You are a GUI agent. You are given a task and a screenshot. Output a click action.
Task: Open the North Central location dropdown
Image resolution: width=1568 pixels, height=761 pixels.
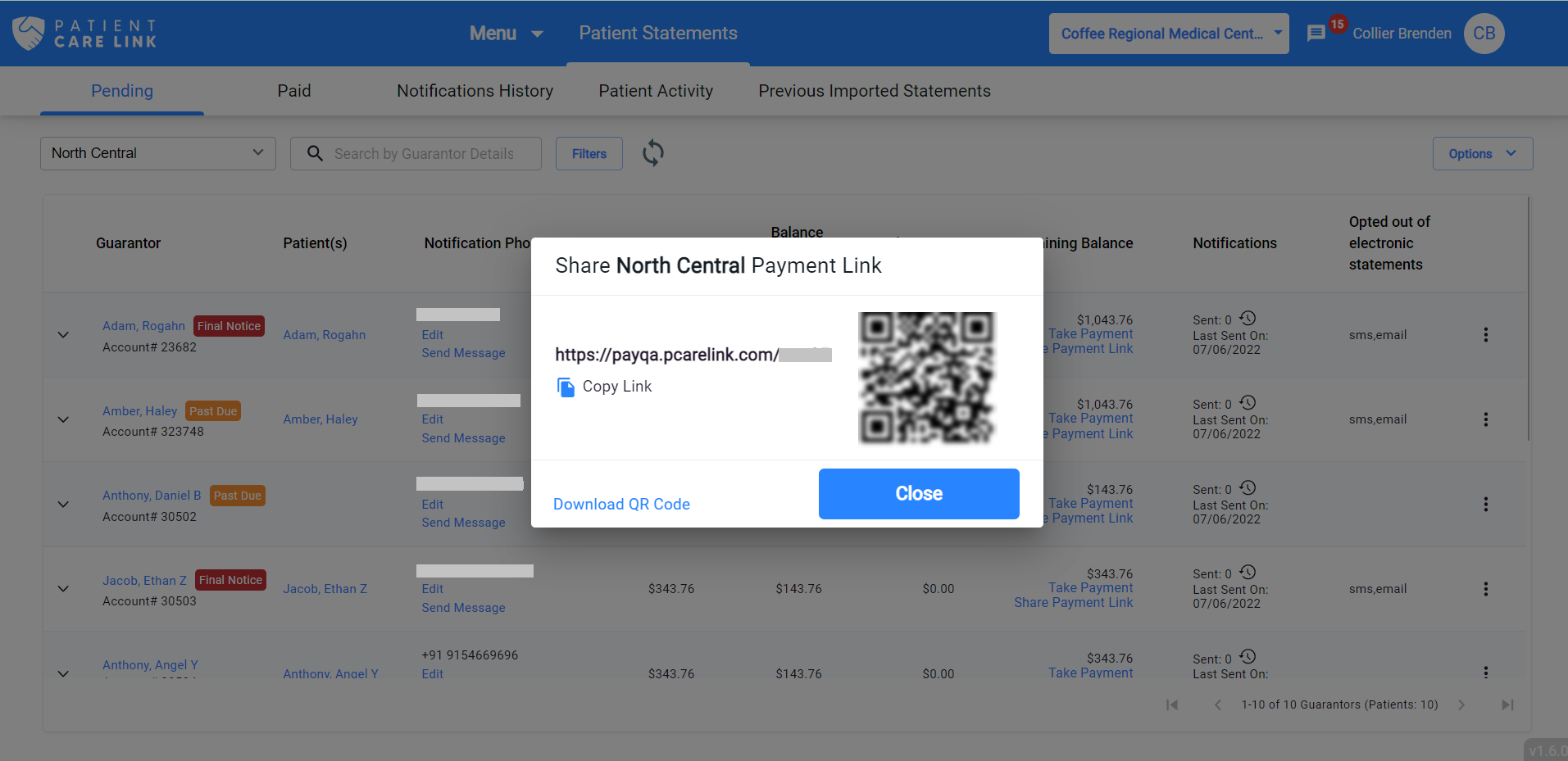(x=158, y=153)
